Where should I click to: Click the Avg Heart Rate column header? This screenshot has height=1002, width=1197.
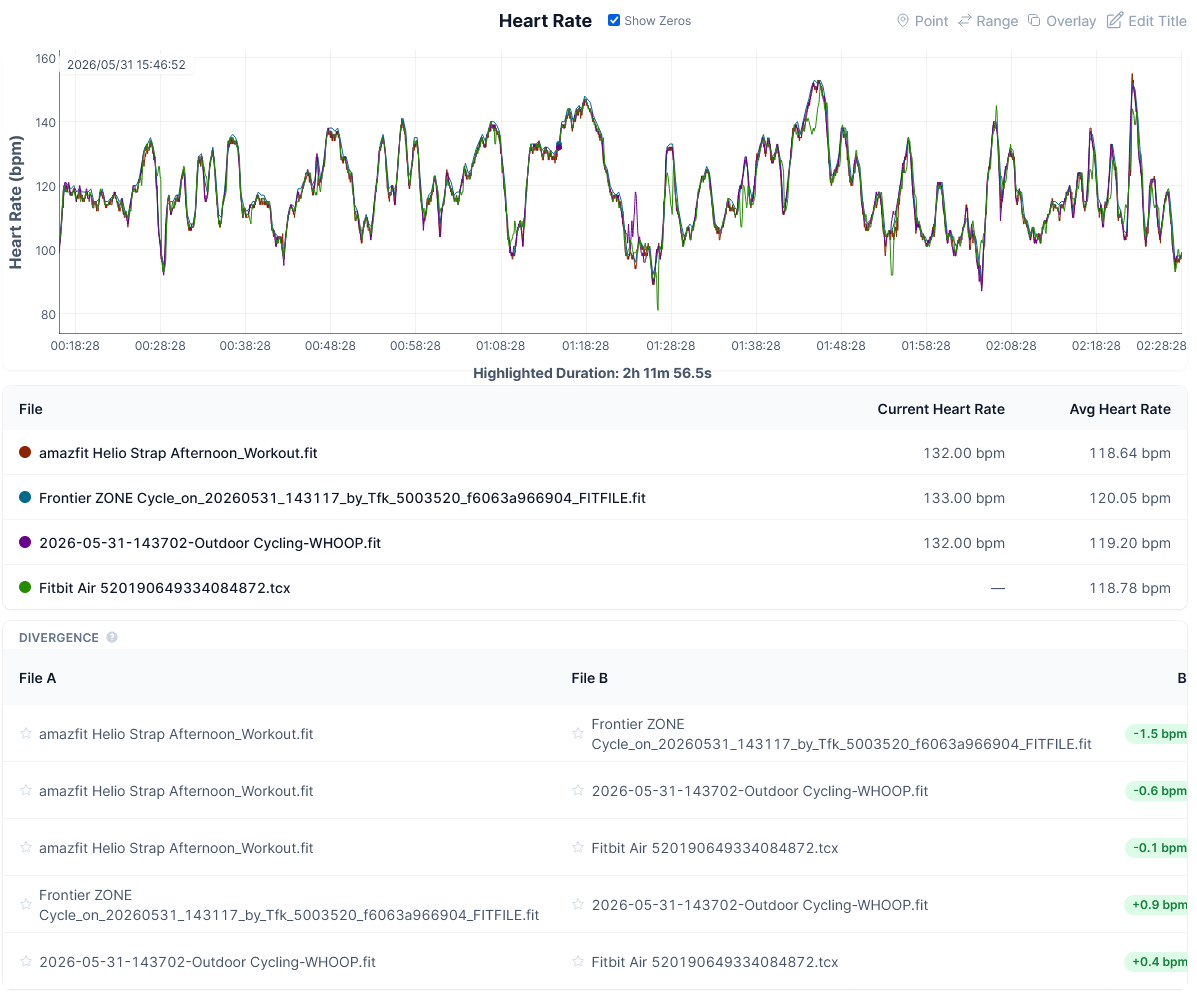click(1120, 409)
